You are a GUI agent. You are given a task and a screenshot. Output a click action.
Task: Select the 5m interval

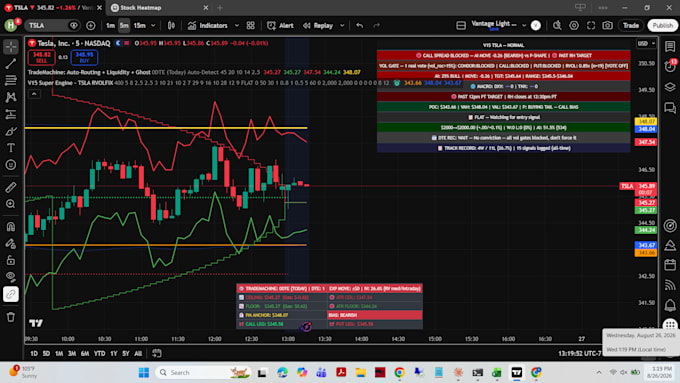pos(124,26)
